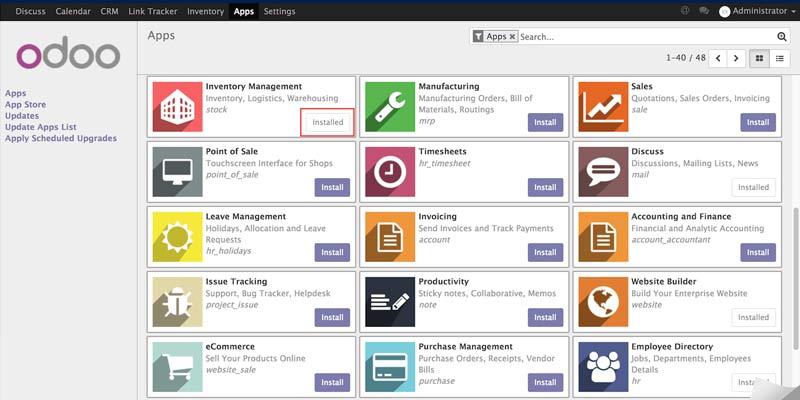Click the Accounting and Finance icon

[603, 237]
